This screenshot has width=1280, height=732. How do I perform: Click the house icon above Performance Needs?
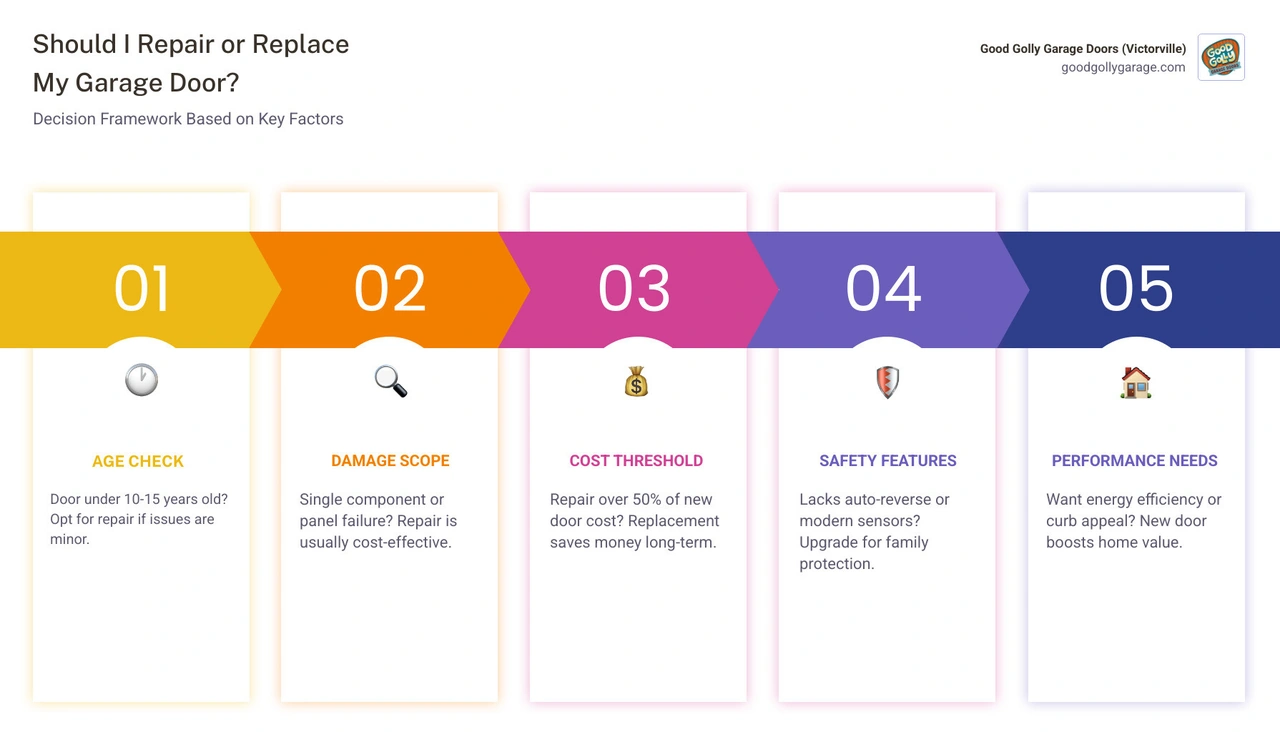pyautogui.click(x=1136, y=382)
